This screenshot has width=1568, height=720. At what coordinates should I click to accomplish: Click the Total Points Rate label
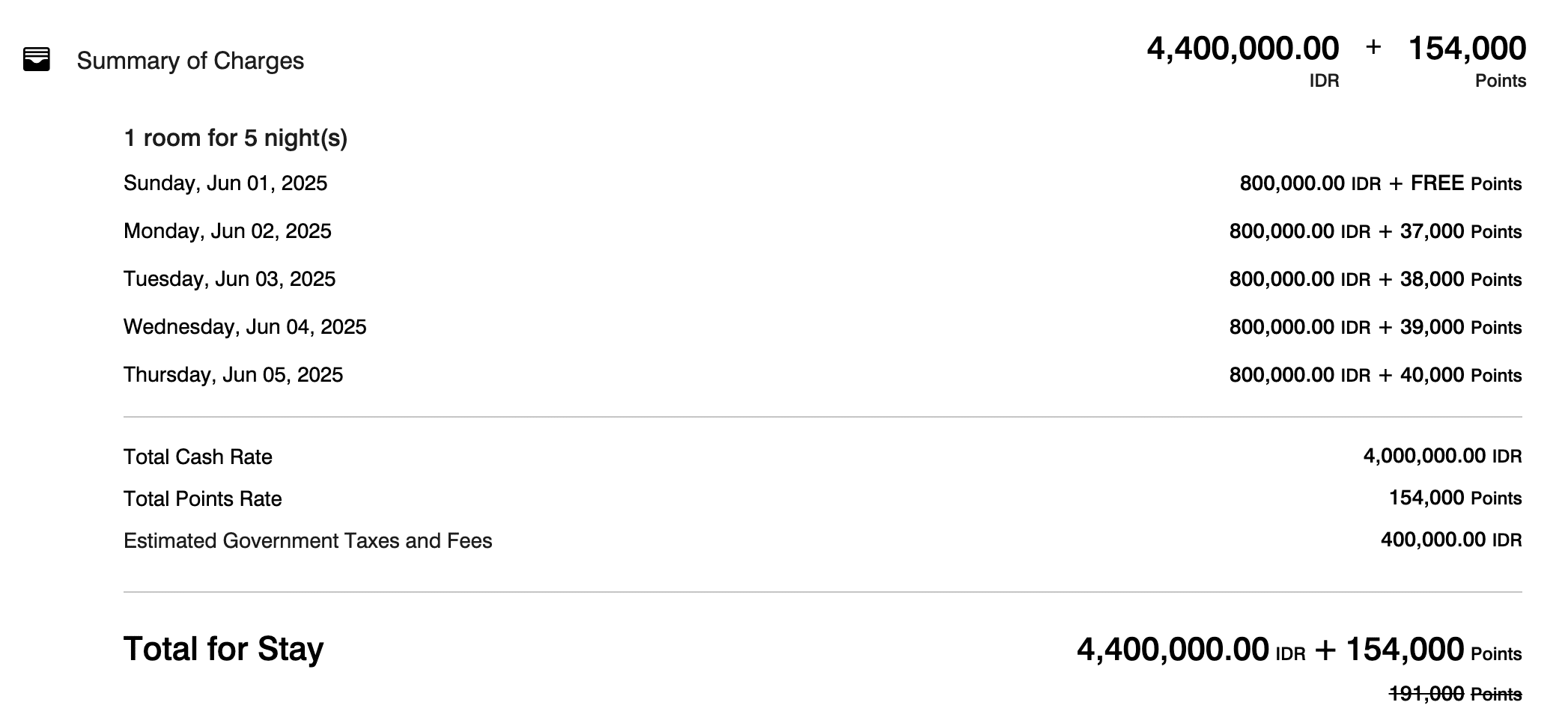click(202, 499)
